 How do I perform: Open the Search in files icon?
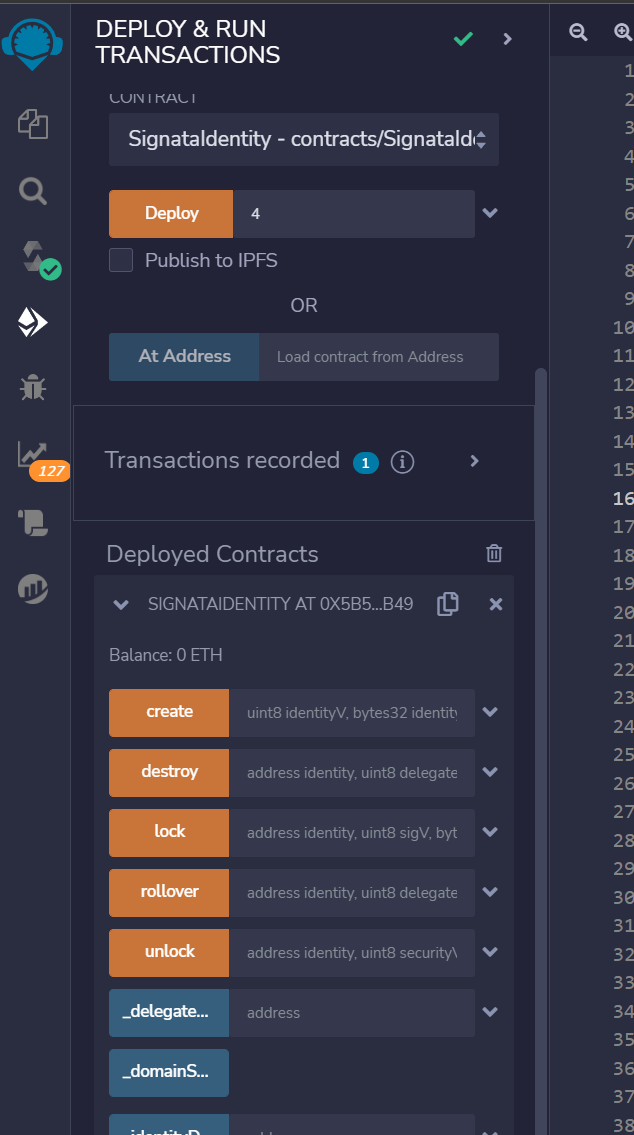34,190
